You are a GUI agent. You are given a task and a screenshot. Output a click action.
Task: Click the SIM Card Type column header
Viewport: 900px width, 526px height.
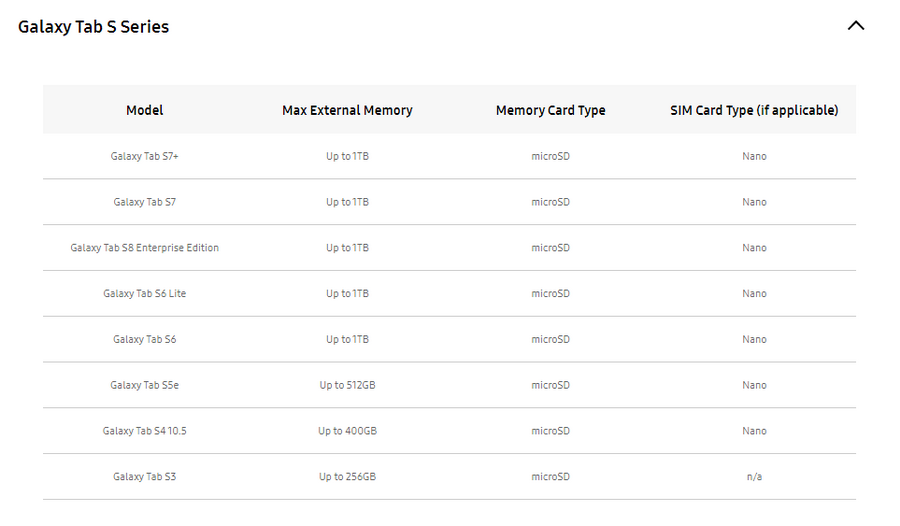tap(754, 110)
